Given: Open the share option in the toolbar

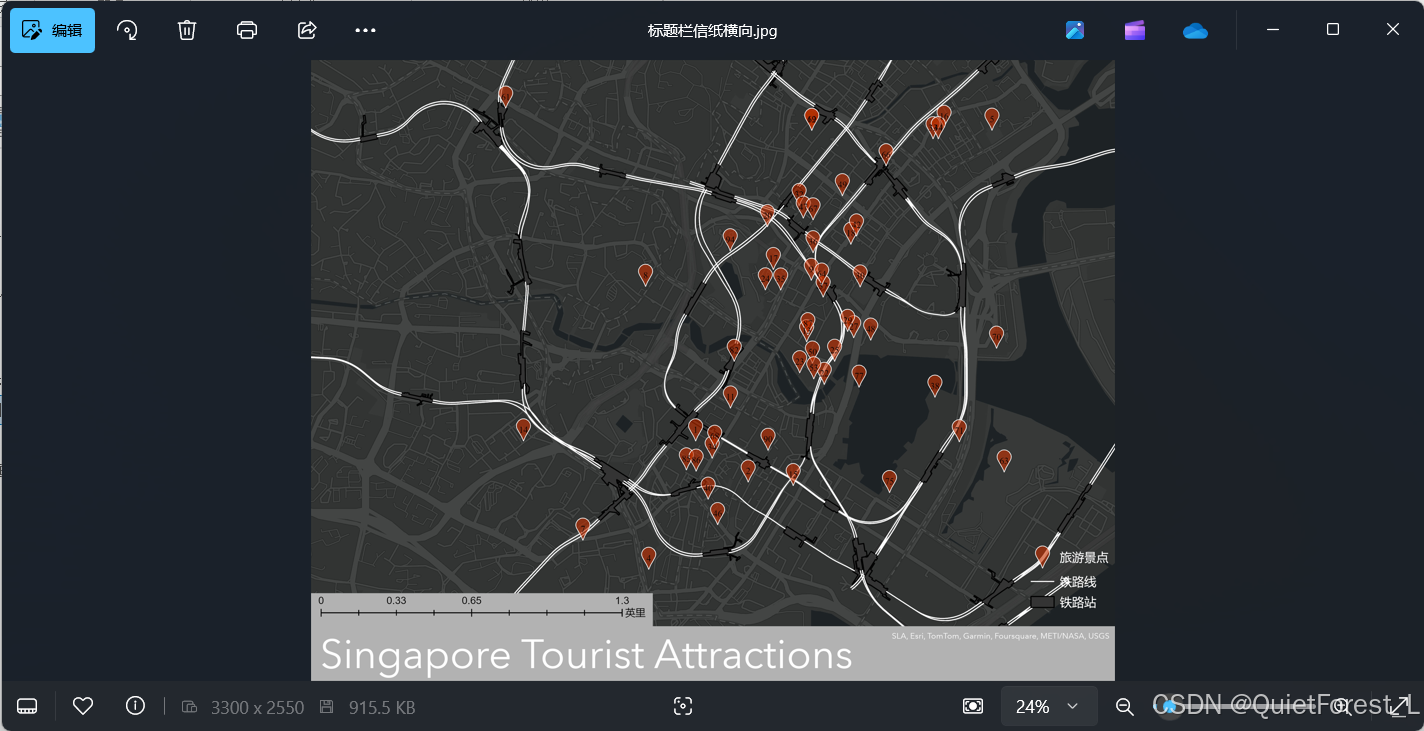Looking at the screenshot, I should pos(307,30).
